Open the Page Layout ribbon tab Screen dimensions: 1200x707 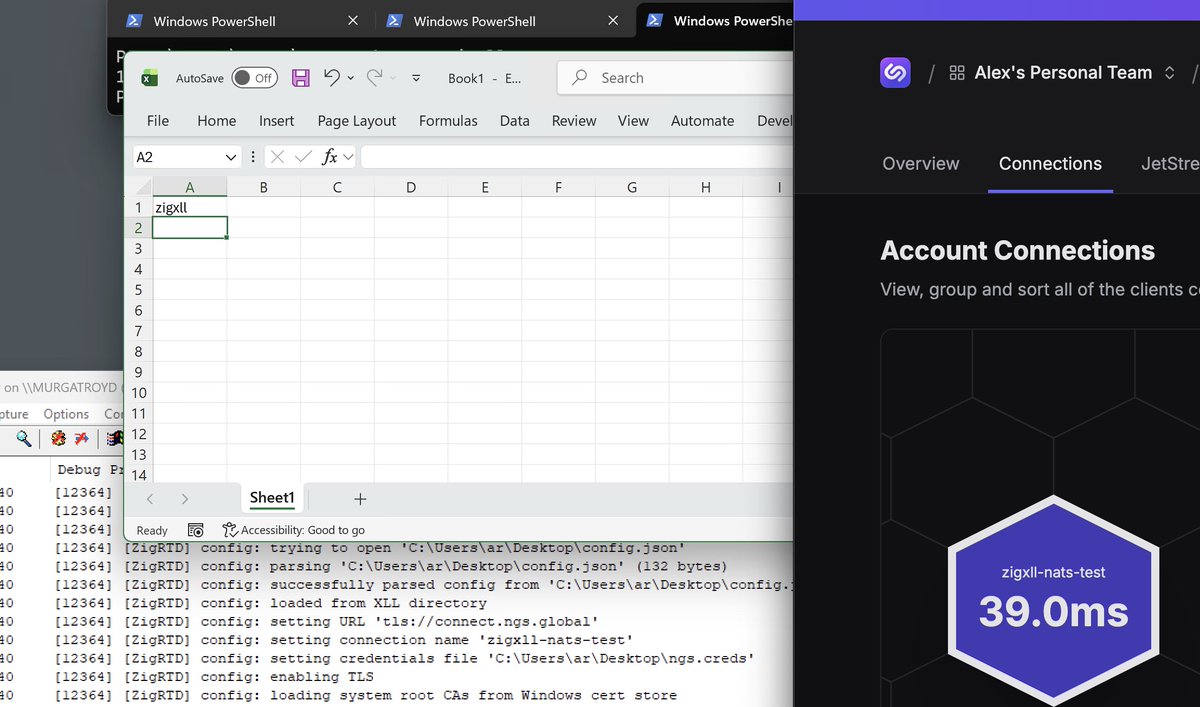tap(357, 121)
